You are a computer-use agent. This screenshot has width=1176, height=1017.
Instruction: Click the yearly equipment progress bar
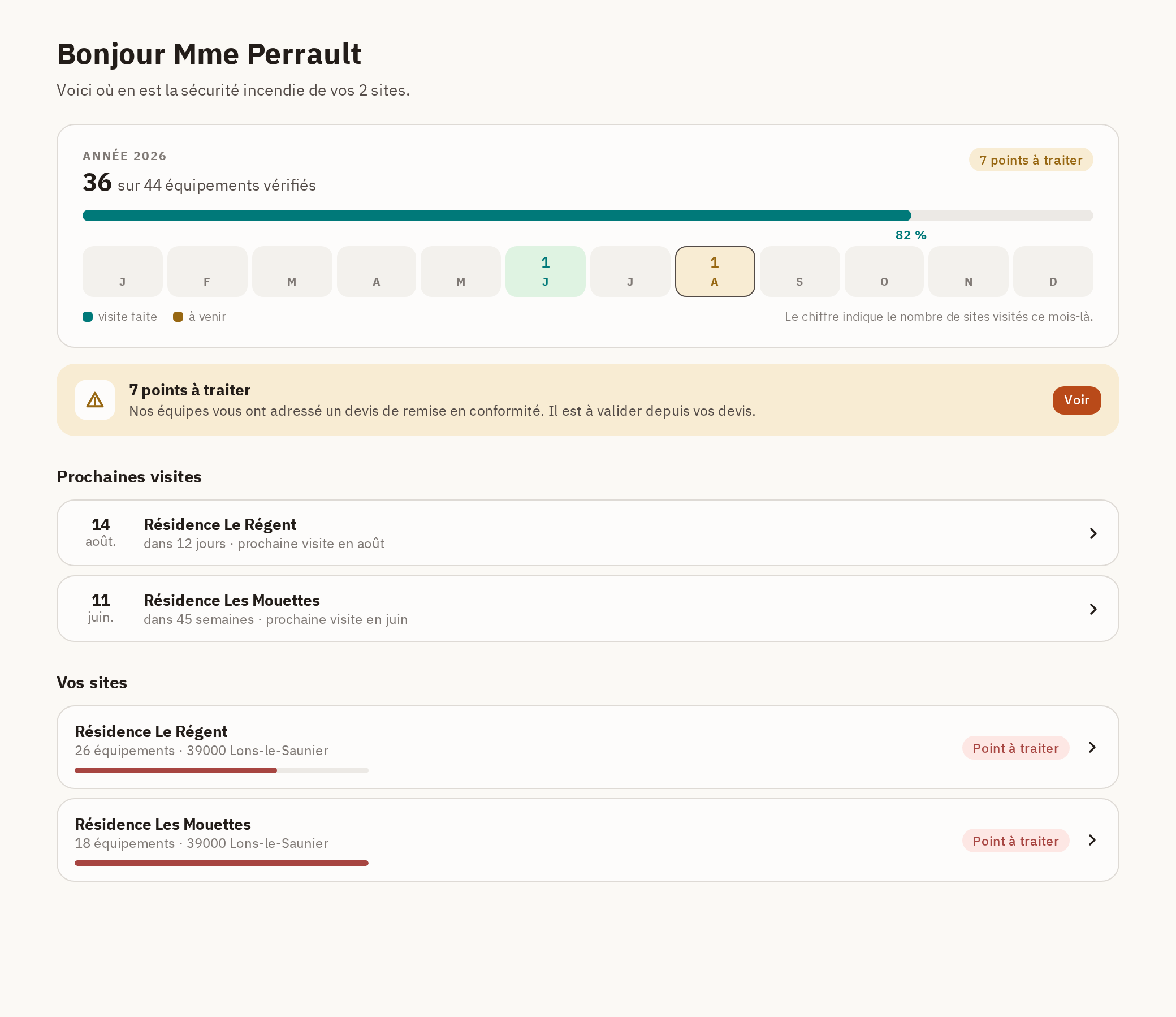(x=587, y=215)
